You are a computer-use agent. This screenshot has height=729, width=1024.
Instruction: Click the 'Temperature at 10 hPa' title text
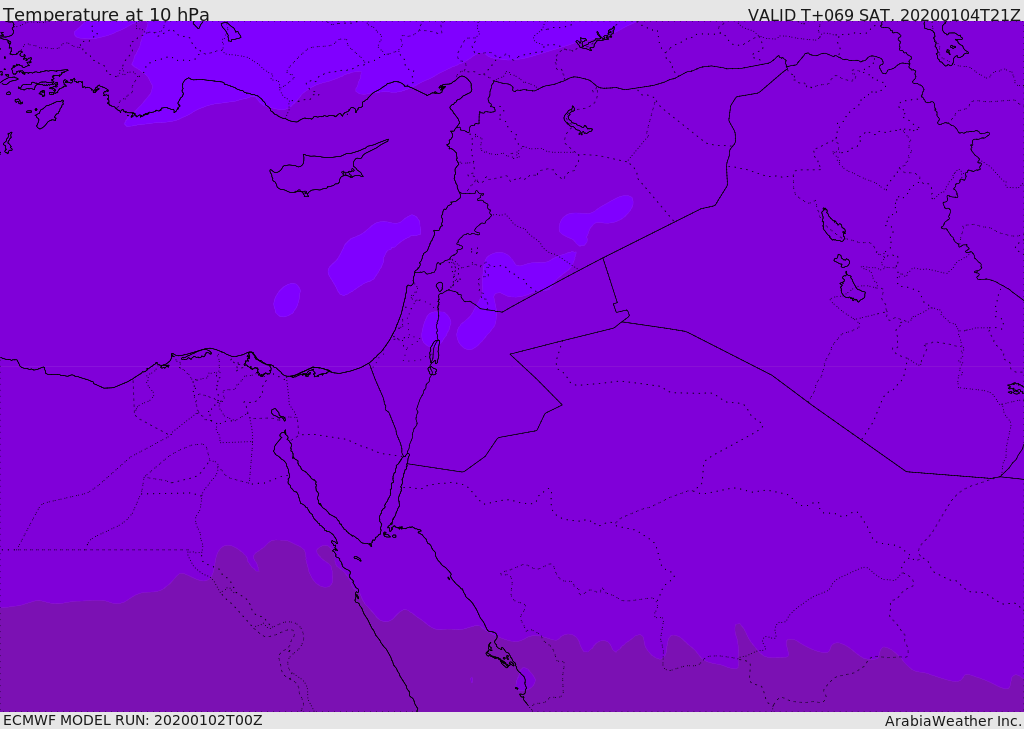(106, 14)
